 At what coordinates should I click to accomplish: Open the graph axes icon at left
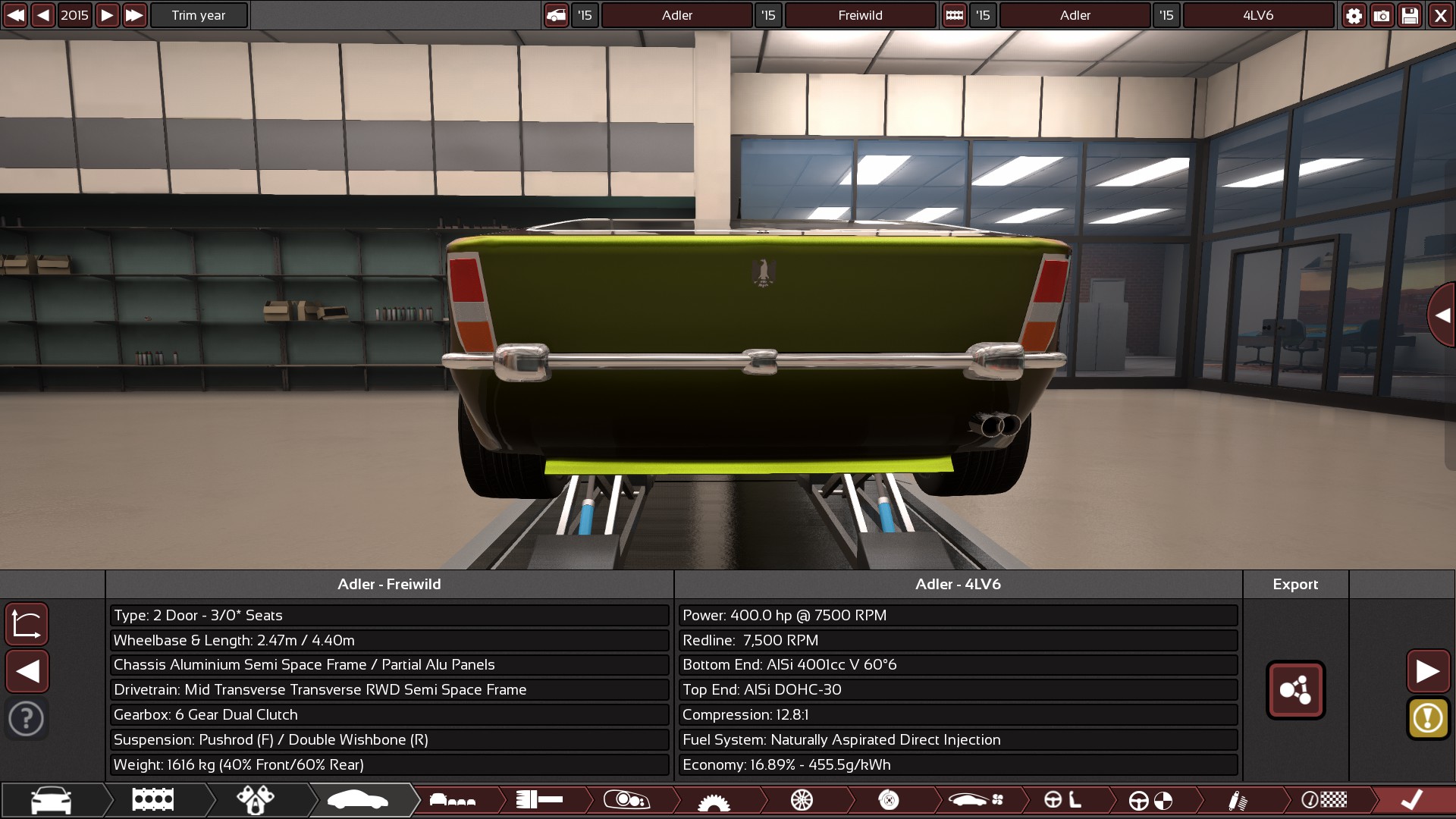(27, 624)
